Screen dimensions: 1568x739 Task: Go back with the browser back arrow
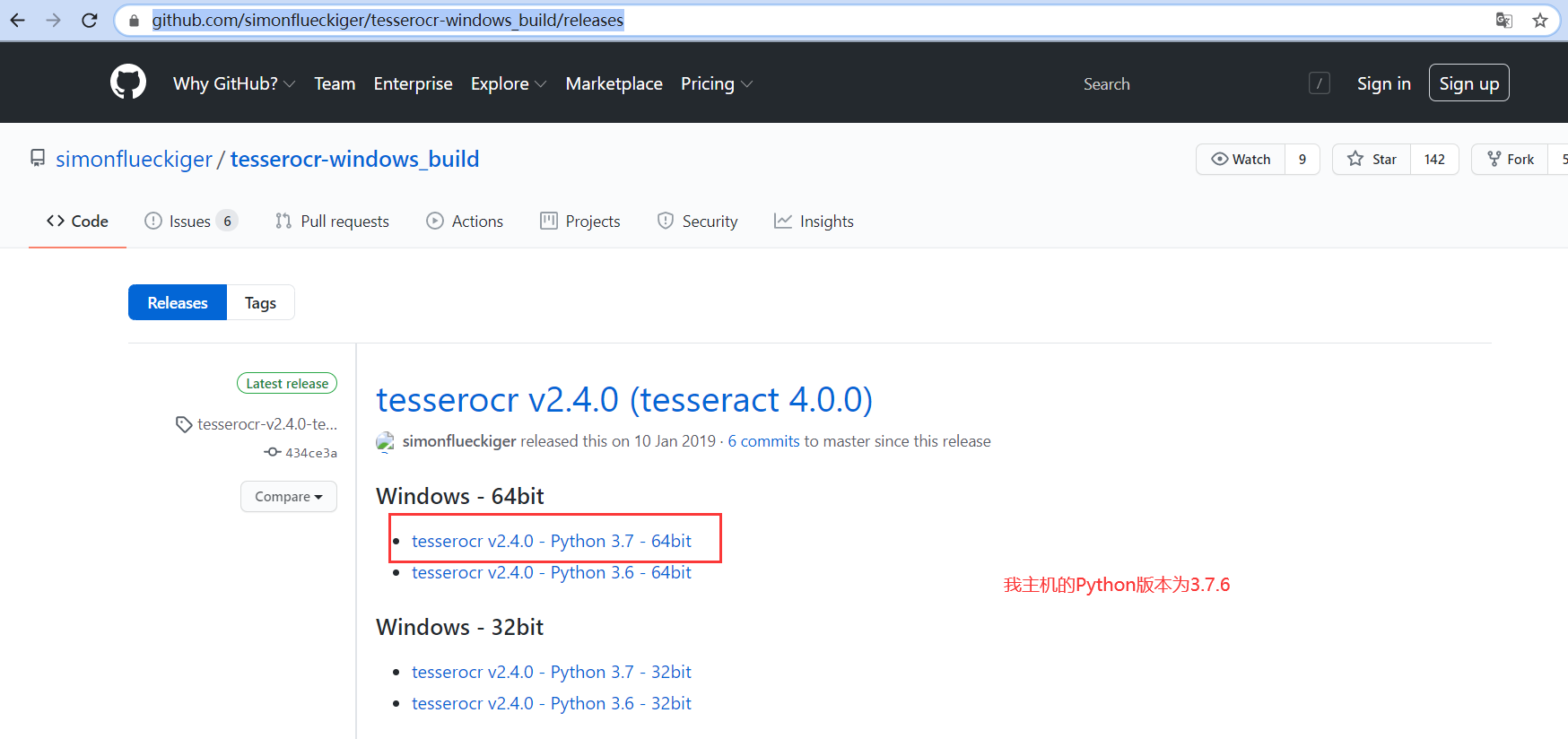tap(18, 20)
